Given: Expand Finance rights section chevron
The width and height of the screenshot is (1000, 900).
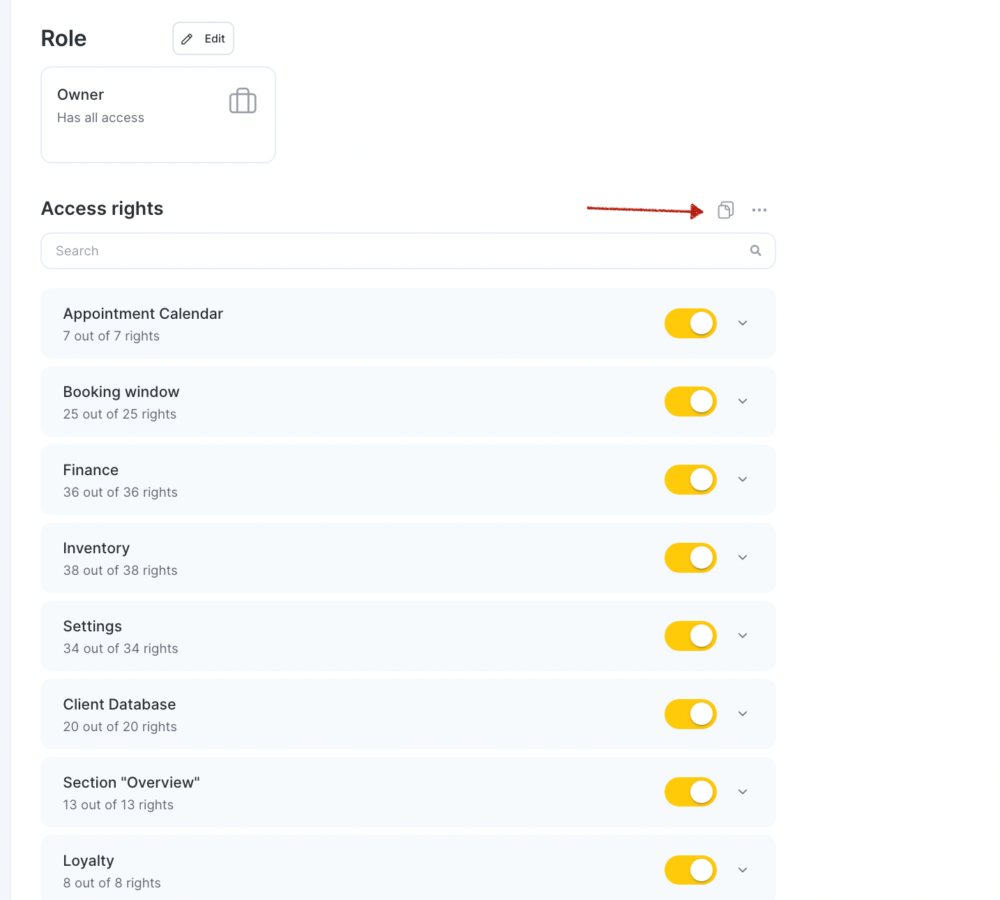Looking at the screenshot, I should [742, 480].
